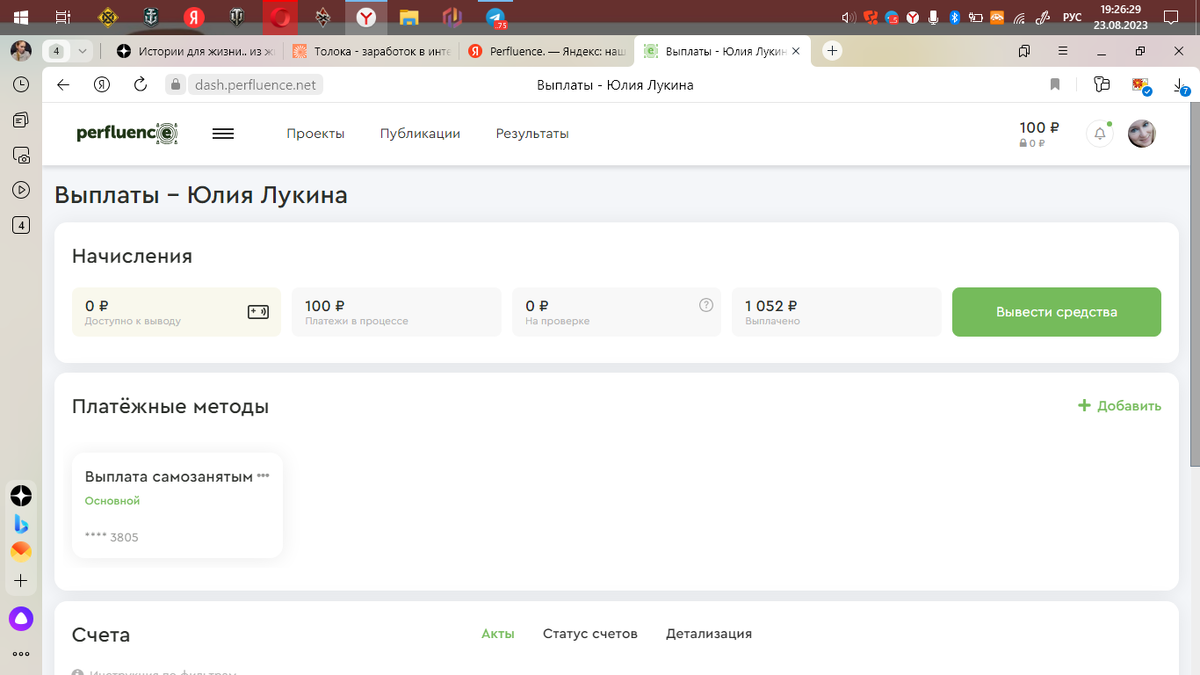Select the Выплата самозанятым payment card

(177, 505)
